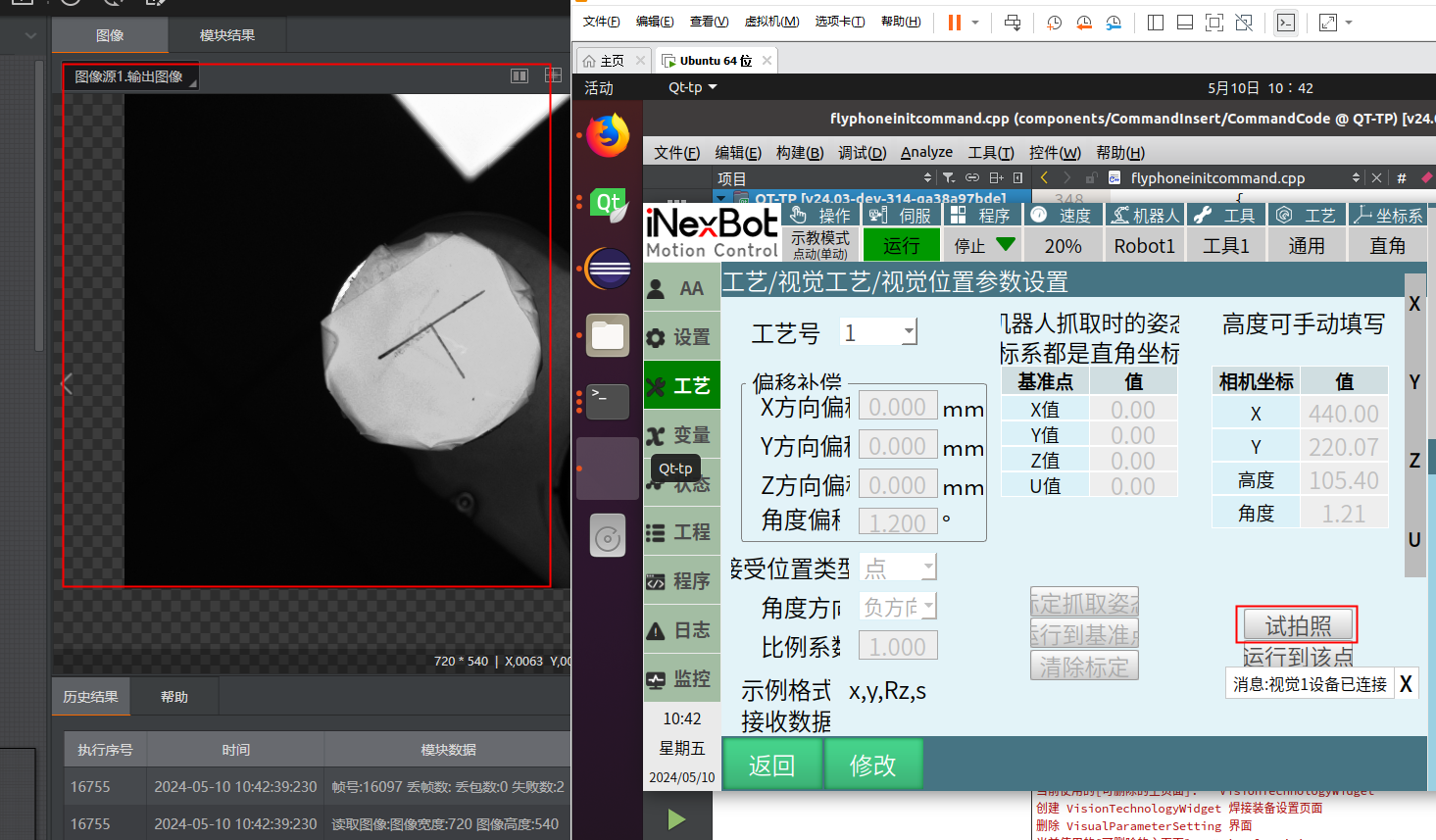The image size is (1436, 840).
Task: Click the VMware pause virtual machine icon
Action: (x=954, y=23)
